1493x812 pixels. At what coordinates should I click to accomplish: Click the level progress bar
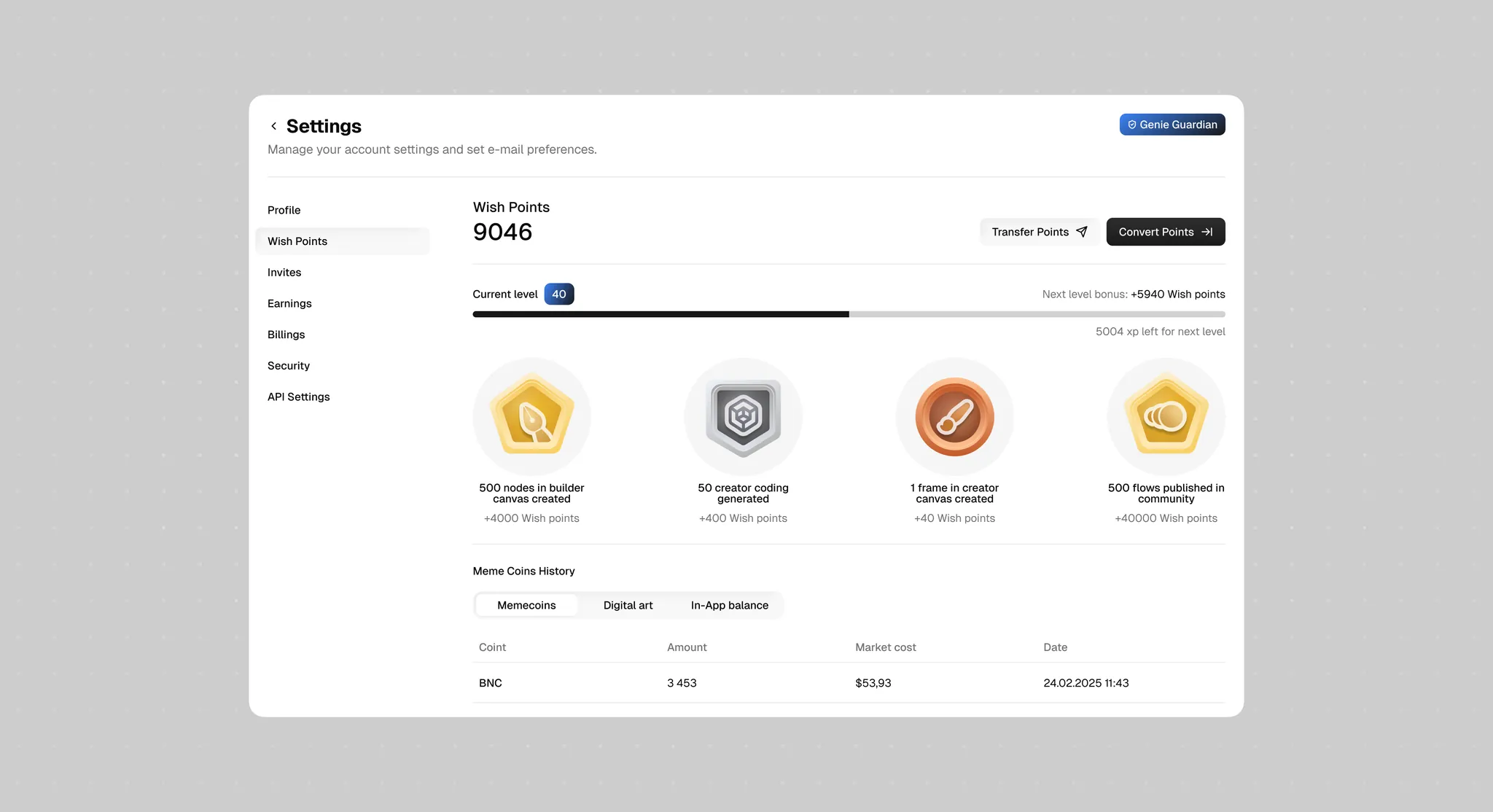coord(849,314)
